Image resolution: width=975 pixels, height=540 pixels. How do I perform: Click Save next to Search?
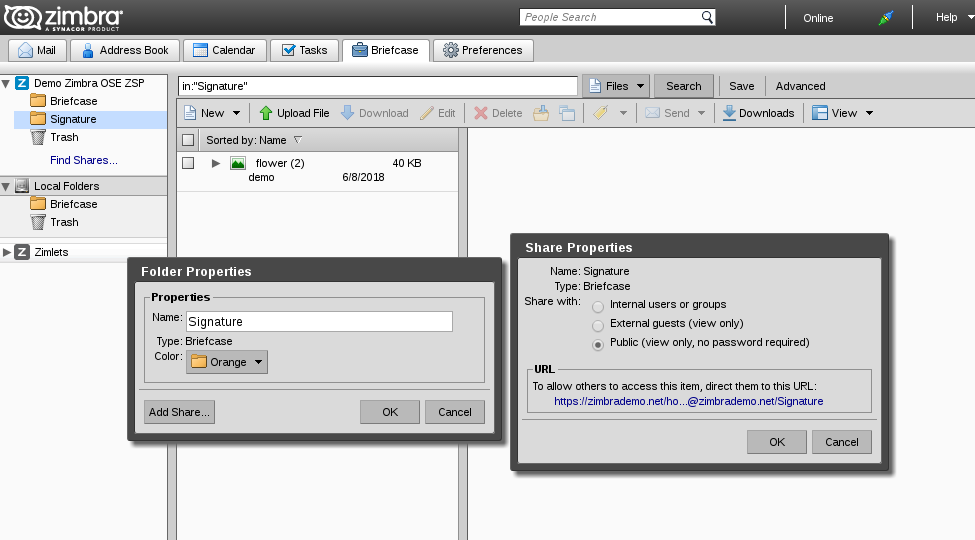741,86
